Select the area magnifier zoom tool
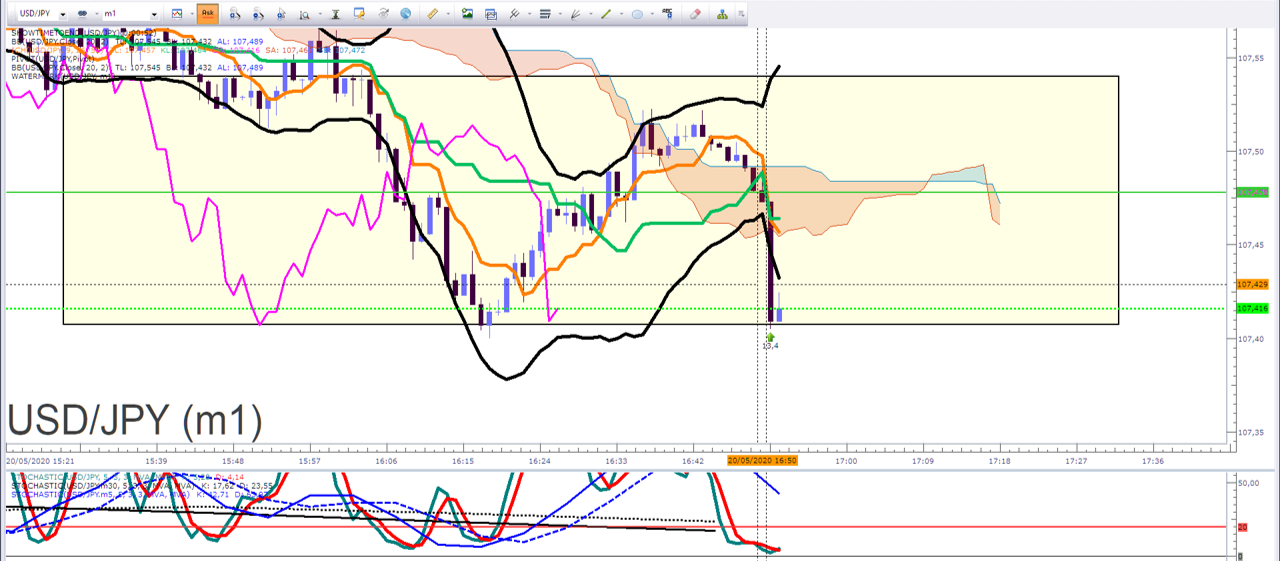 point(304,15)
